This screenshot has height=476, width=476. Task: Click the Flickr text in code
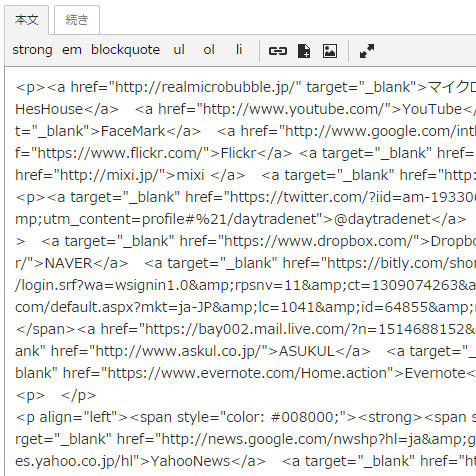(238, 153)
